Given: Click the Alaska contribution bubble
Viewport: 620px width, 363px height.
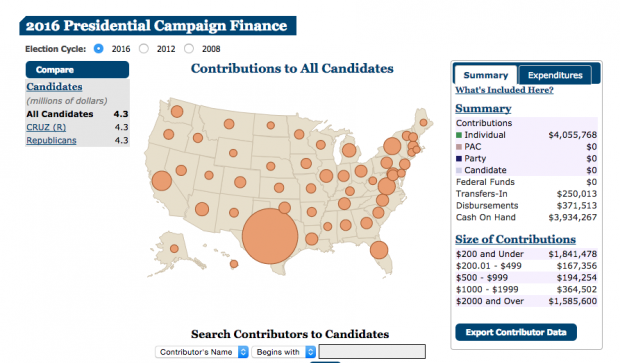Looking at the screenshot, I should click(x=174, y=249).
